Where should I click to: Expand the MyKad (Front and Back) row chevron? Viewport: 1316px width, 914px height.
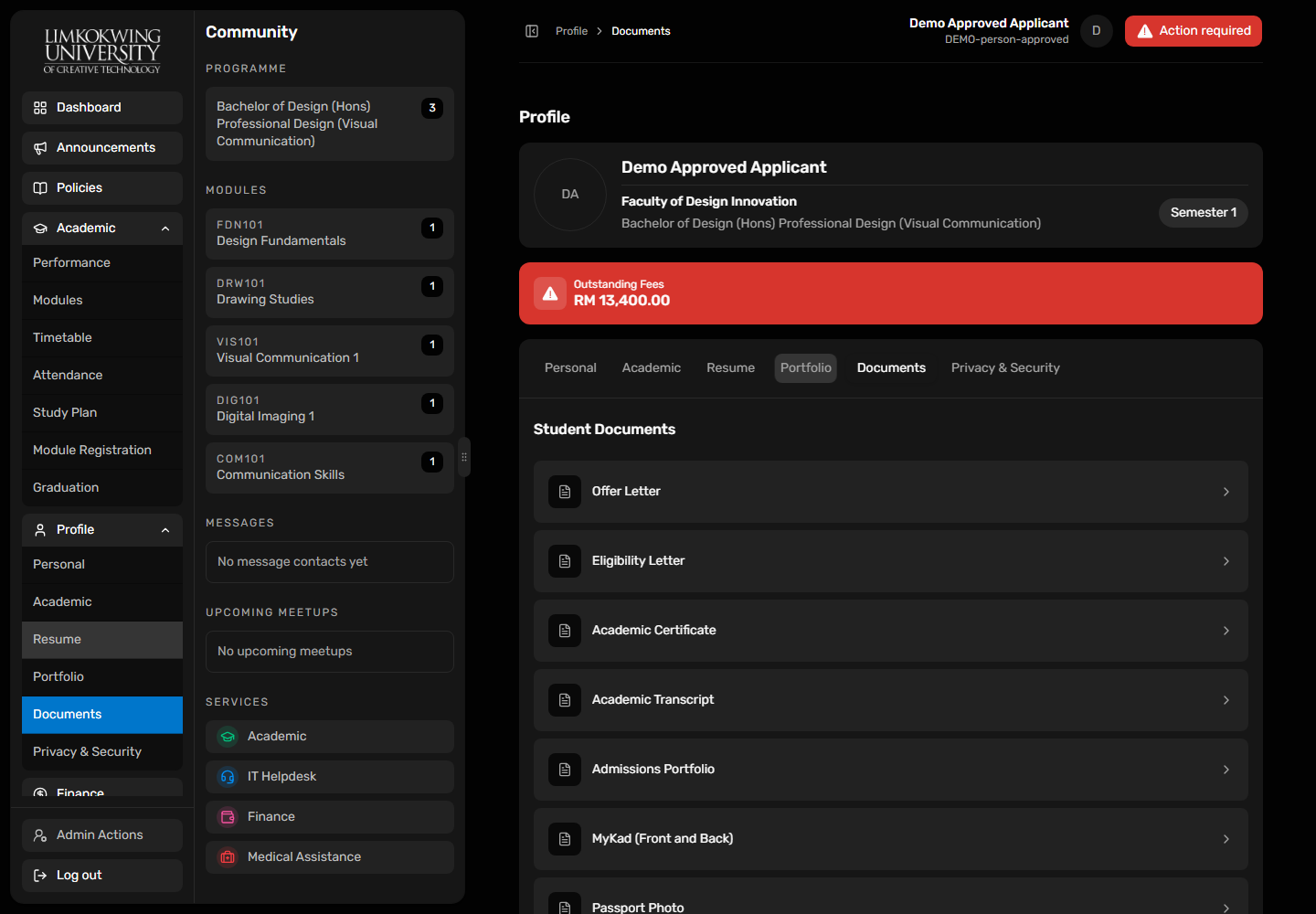click(1226, 839)
